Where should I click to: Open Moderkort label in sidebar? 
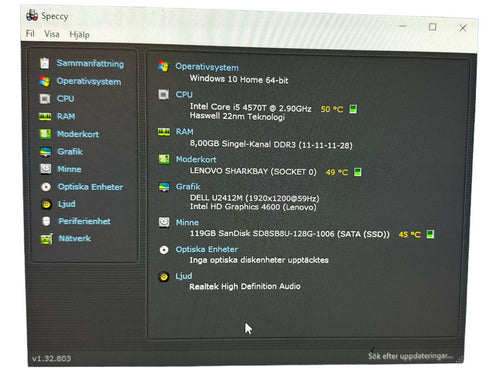pyautogui.click(x=78, y=134)
